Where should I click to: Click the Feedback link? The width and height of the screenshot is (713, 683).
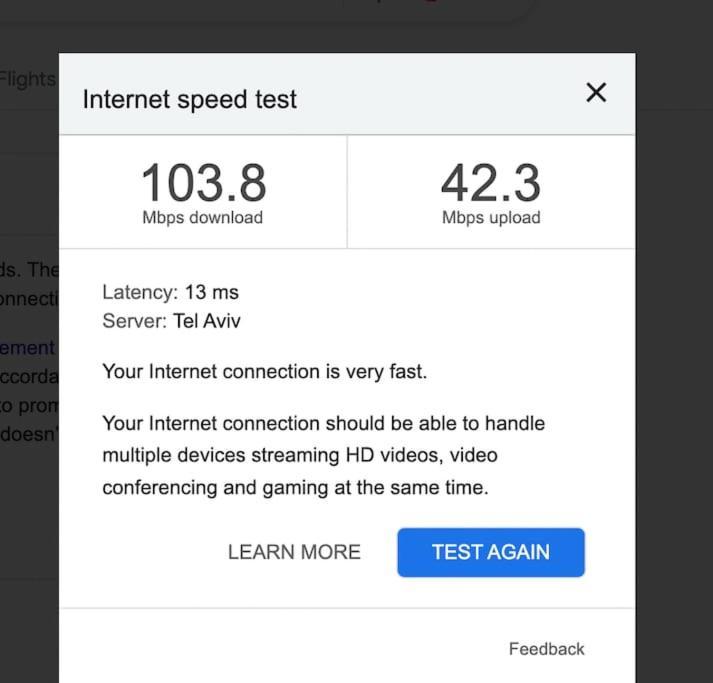(x=546, y=649)
